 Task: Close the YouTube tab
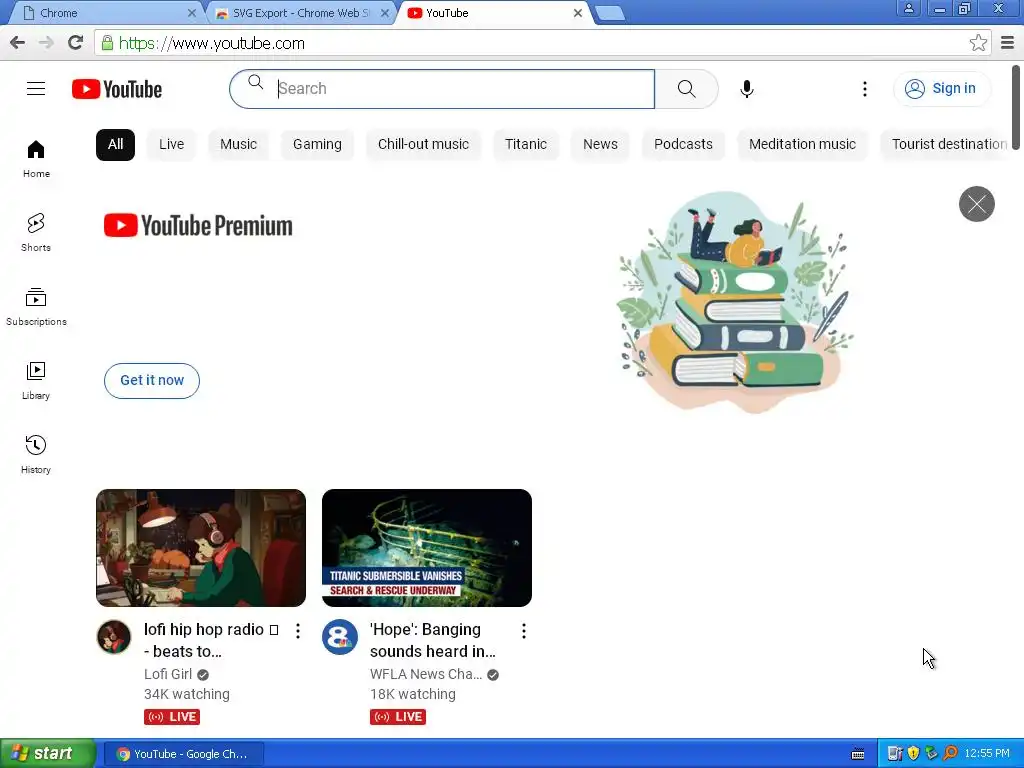[577, 13]
